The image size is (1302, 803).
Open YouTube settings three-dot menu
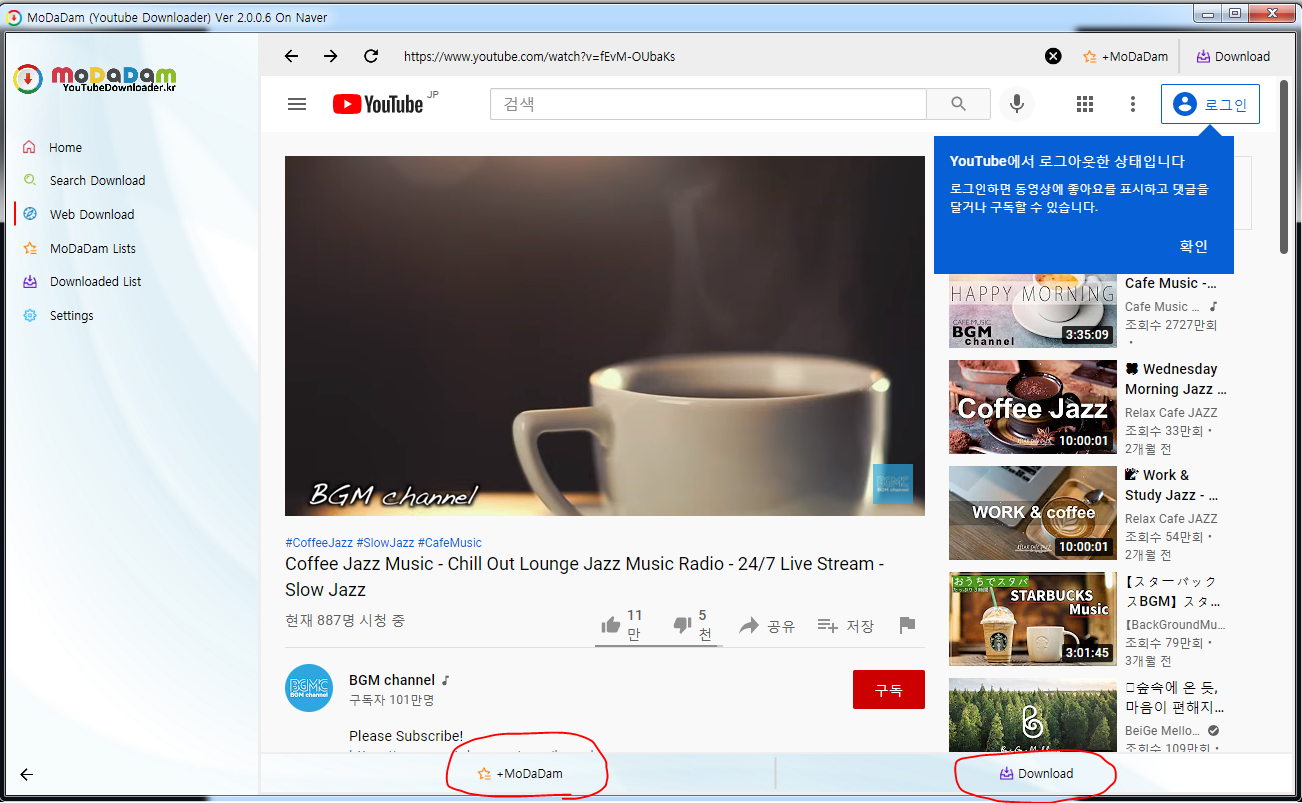(x=1133, y=104)
